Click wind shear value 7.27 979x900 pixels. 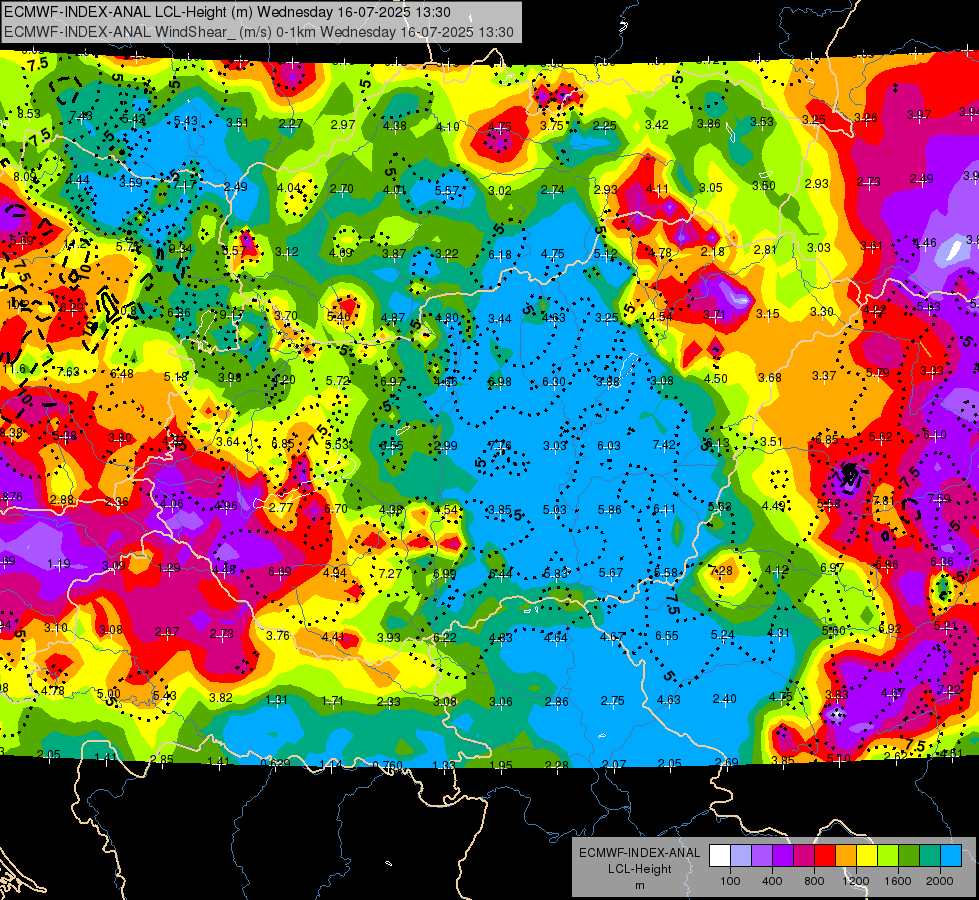click(x=390, y=573)
